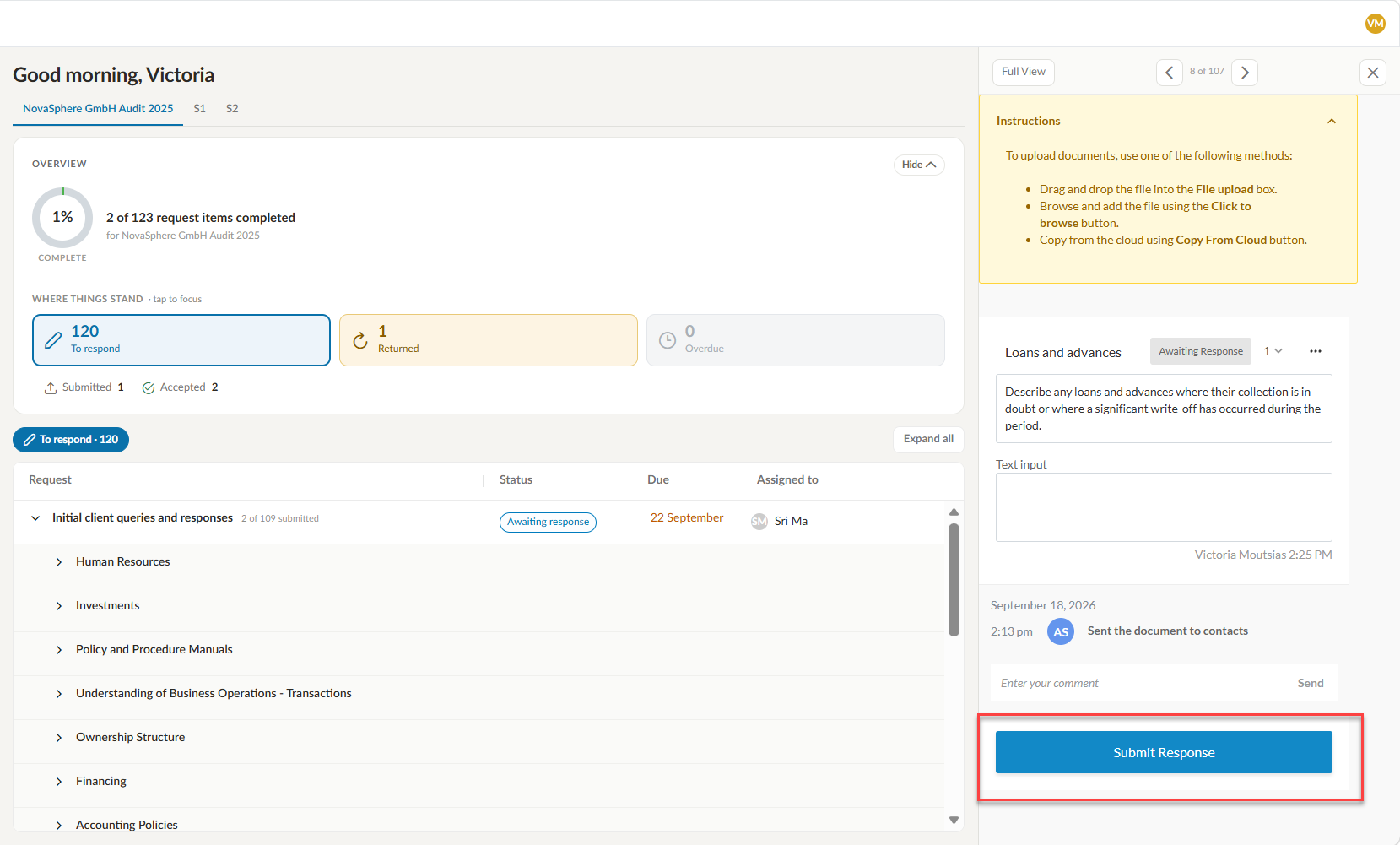Hide the overview section
The height and width of the screenshot is (845, 1400).
(x=919, y=165)
